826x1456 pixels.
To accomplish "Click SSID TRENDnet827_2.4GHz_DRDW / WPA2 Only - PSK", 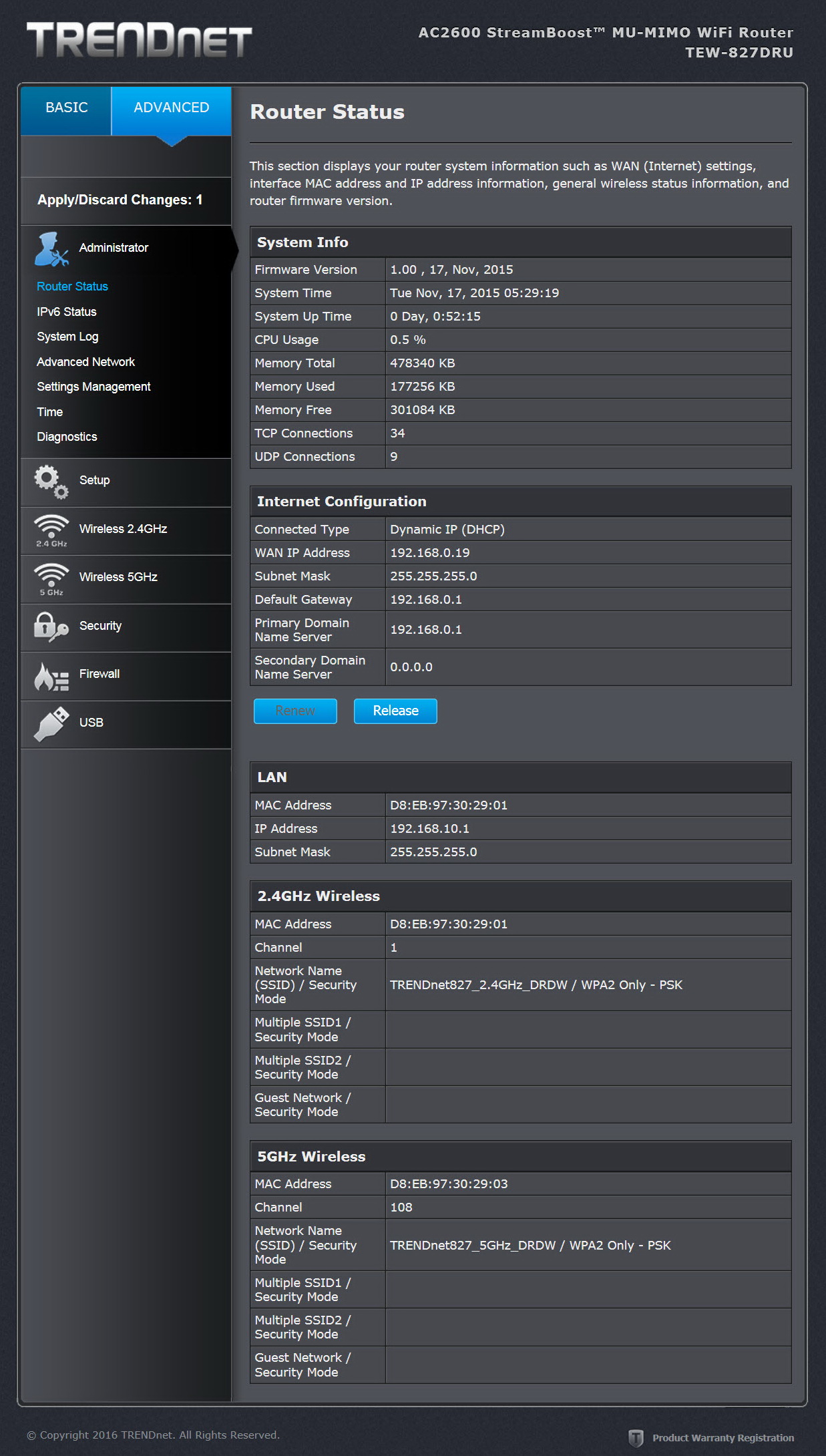I will pos(536,985).
